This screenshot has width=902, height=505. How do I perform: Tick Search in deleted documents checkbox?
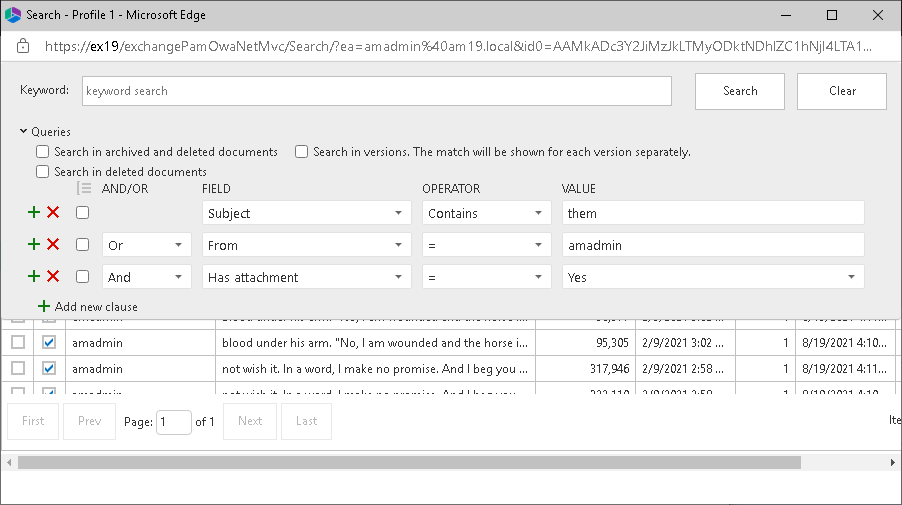click(x=42, y=172)
